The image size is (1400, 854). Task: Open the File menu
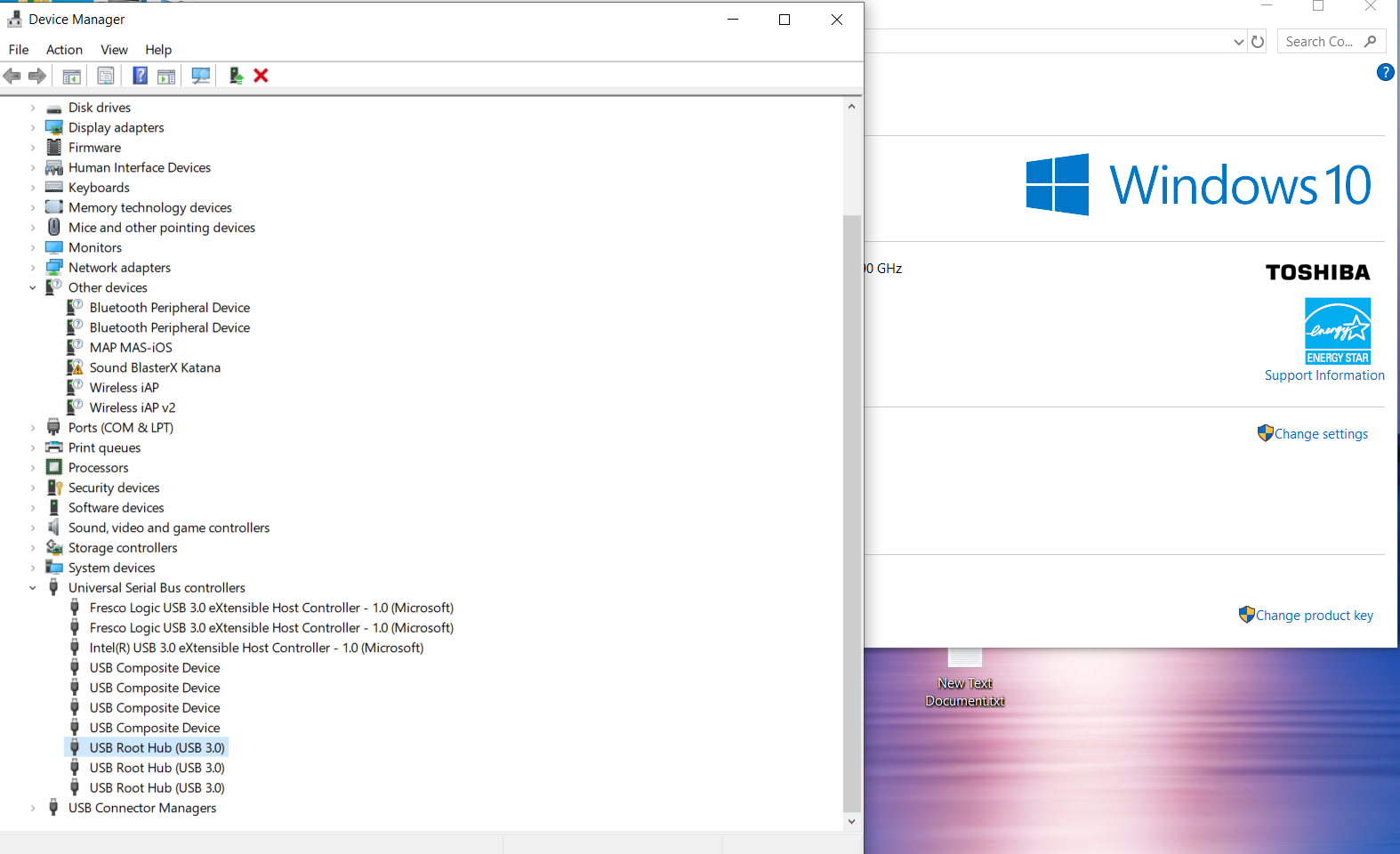click(x=19, y=50)
